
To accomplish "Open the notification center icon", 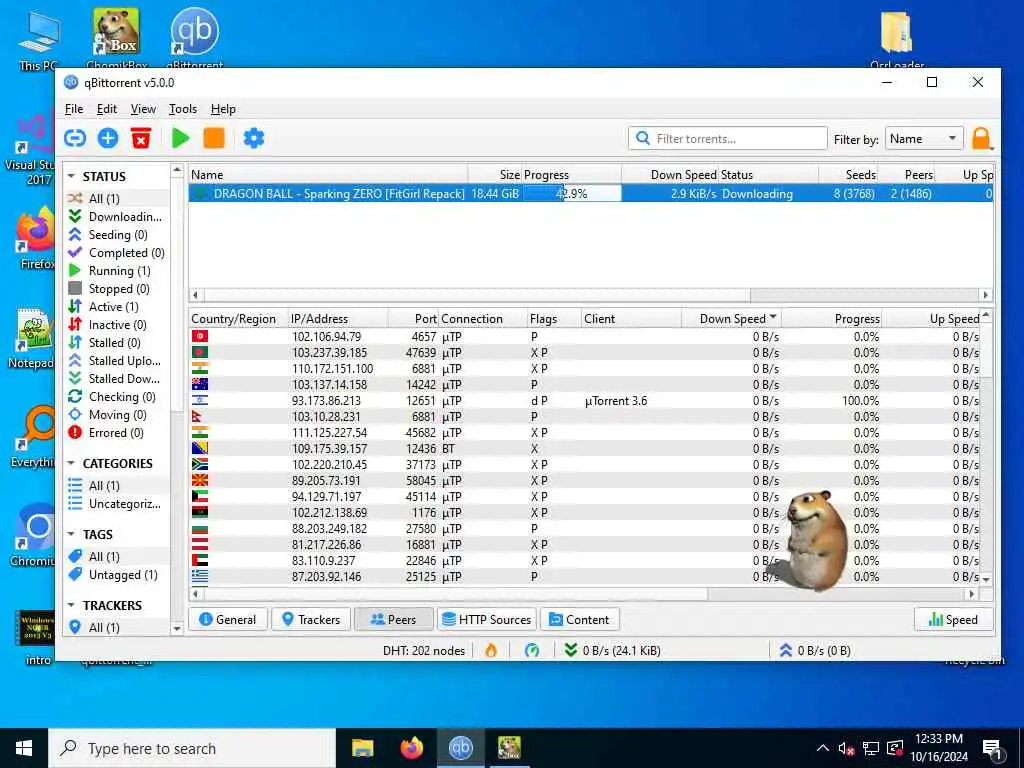I will [992, 749].
